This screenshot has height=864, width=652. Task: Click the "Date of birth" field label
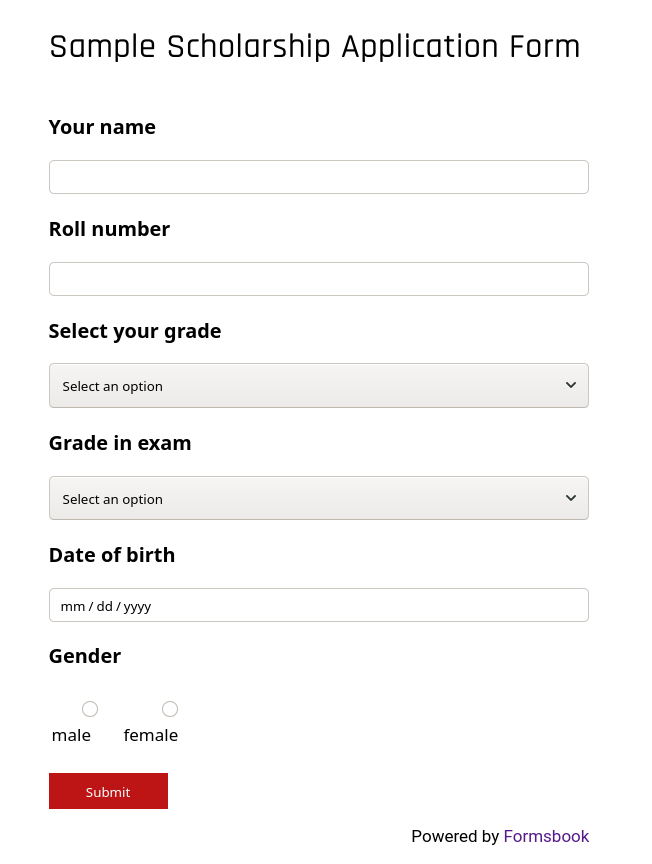pyautogui.click(x=112, y=555)
